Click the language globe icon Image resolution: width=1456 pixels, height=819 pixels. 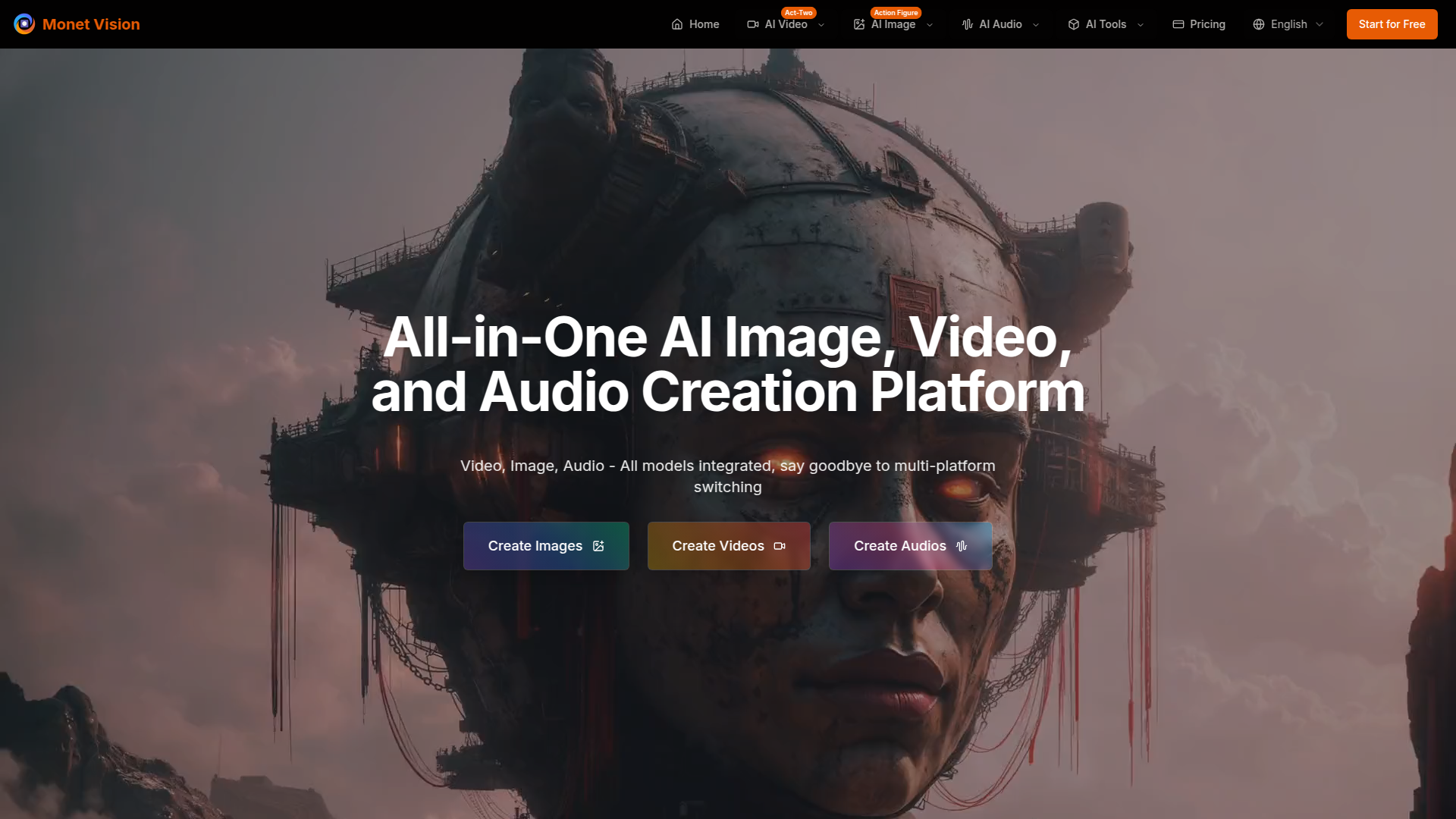click(1259, 24)
